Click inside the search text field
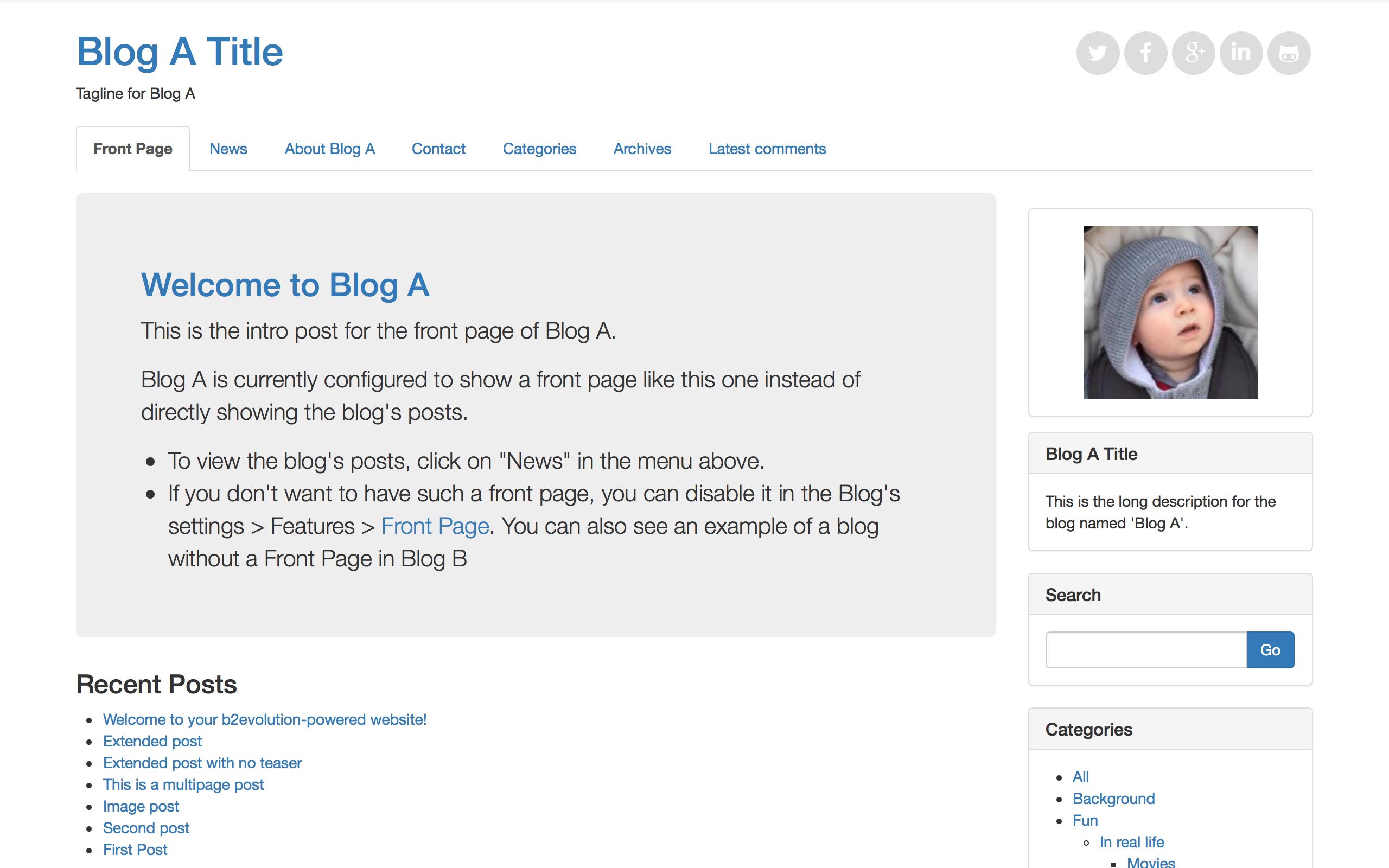 click(1145, 650)
